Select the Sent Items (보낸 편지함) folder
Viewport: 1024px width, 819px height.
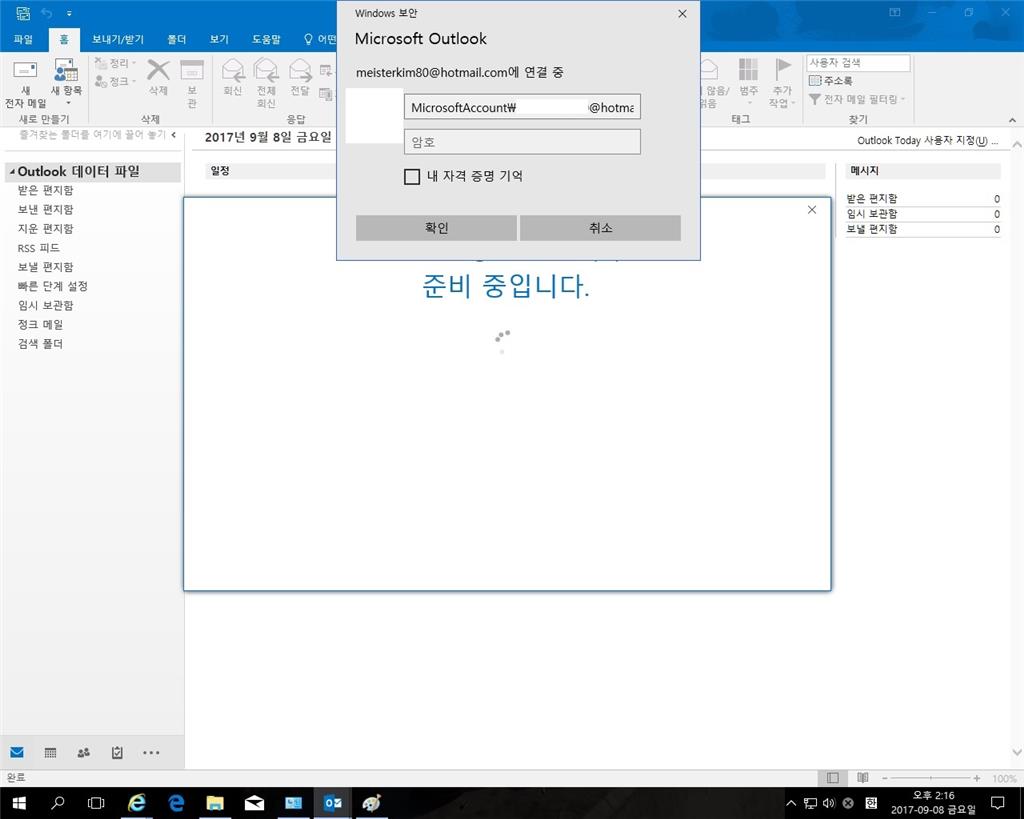click(46, 209)
